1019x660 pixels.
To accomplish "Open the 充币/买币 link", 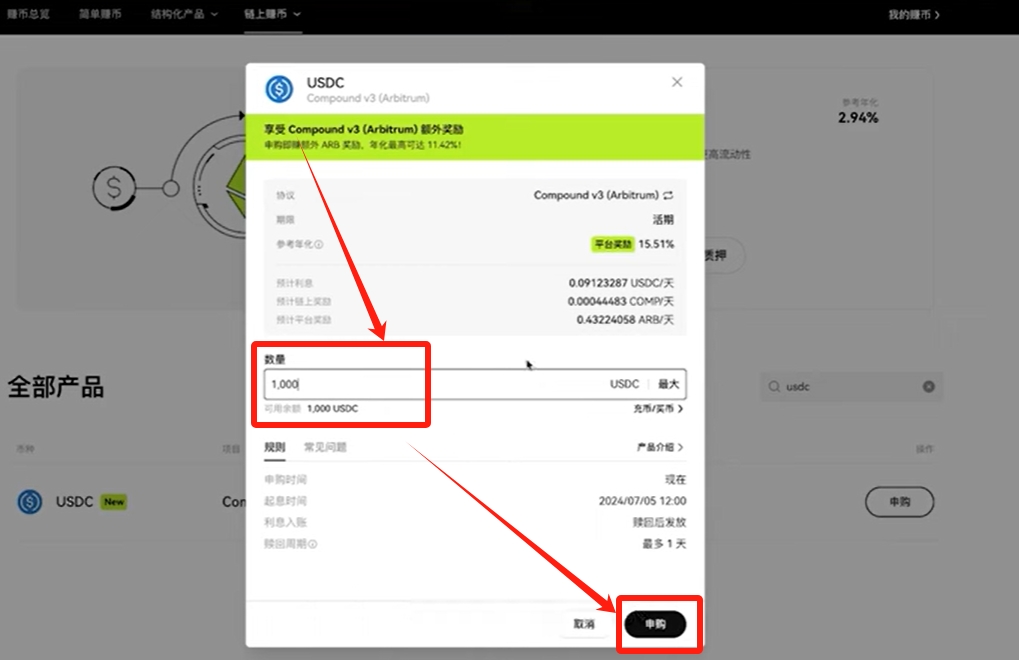I will tap(658, 409).
